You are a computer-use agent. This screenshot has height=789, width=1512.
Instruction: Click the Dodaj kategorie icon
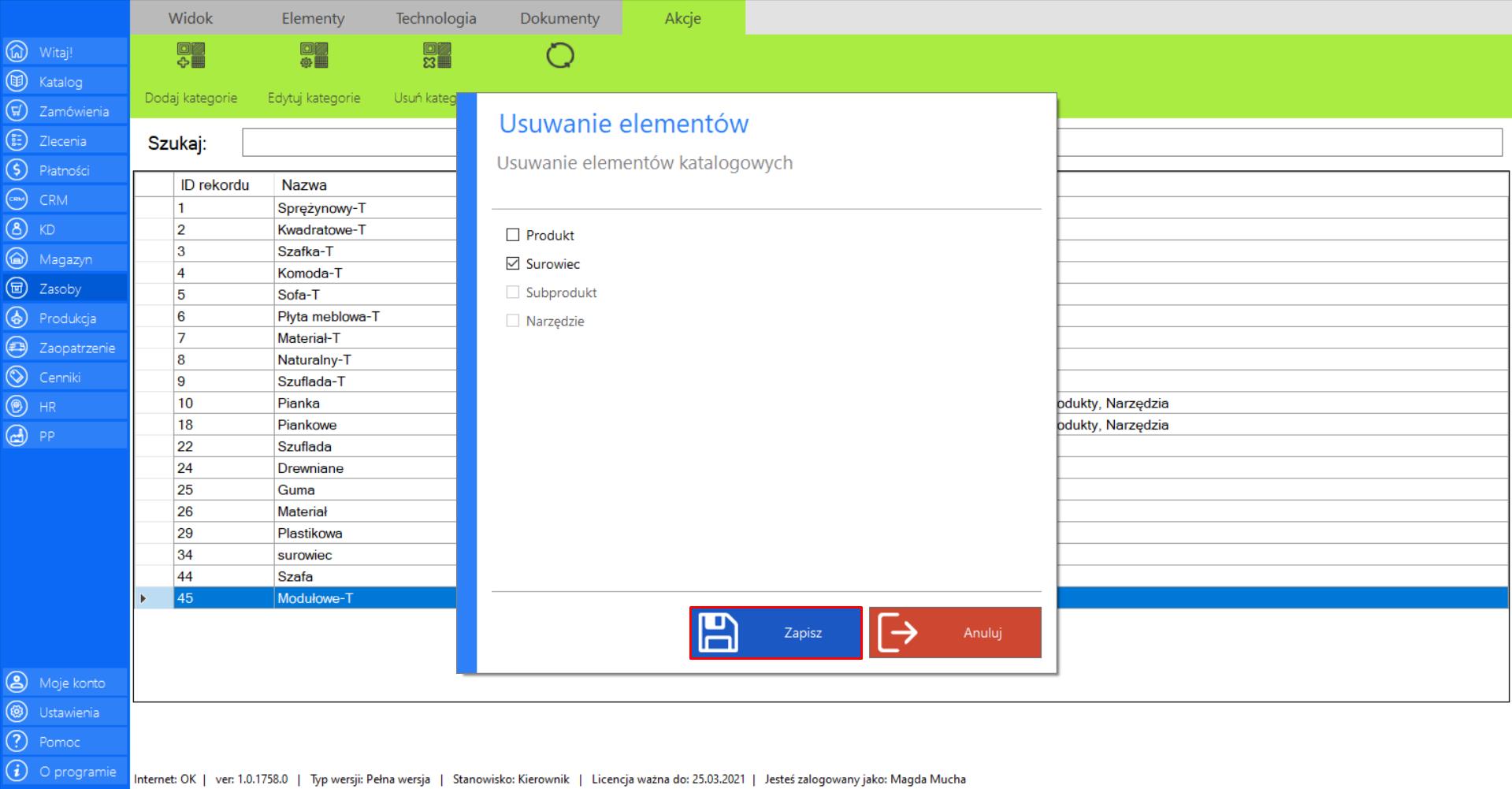(191, 56)
